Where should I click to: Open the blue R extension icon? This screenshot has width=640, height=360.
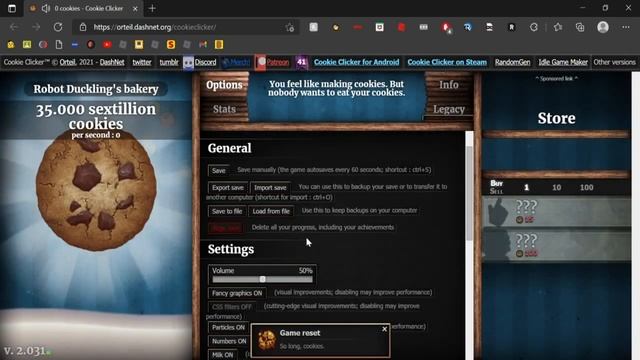tap(468, 27)
